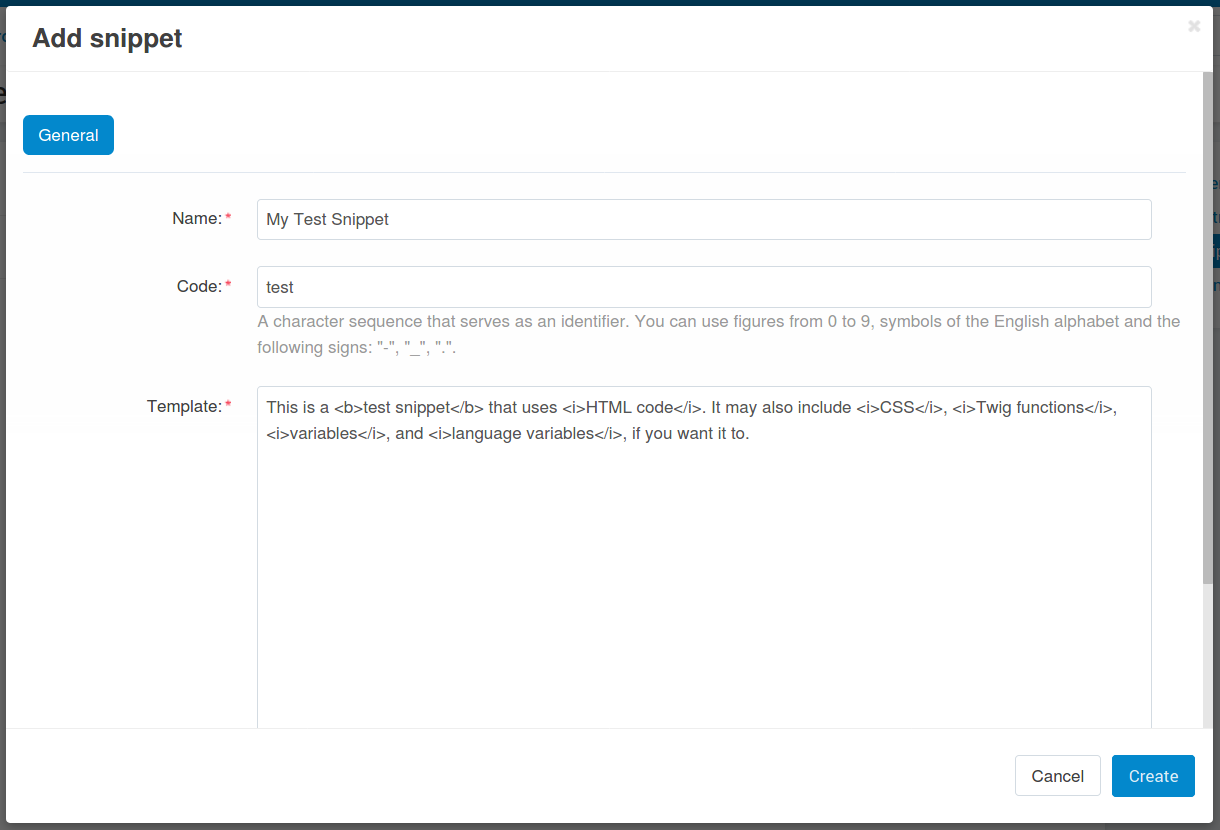Image resolution: width=1220 pixels, height=830 pixels.
Task: Place cursor in empty Template area below text
Action: (x=704, y=590)
